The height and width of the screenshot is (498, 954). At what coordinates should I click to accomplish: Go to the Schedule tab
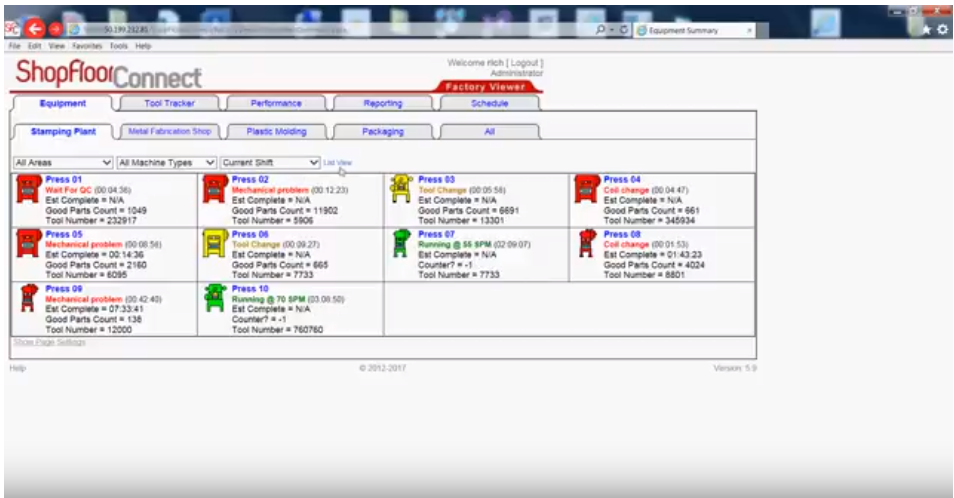489,103
